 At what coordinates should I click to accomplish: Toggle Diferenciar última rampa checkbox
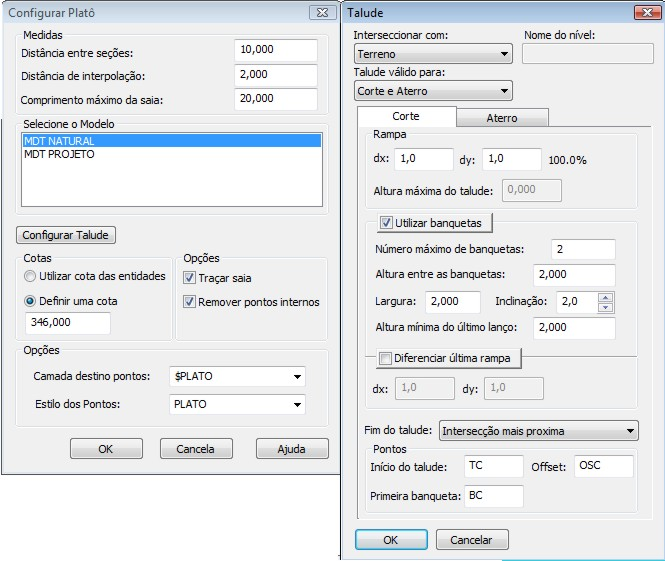click(387, 359)
